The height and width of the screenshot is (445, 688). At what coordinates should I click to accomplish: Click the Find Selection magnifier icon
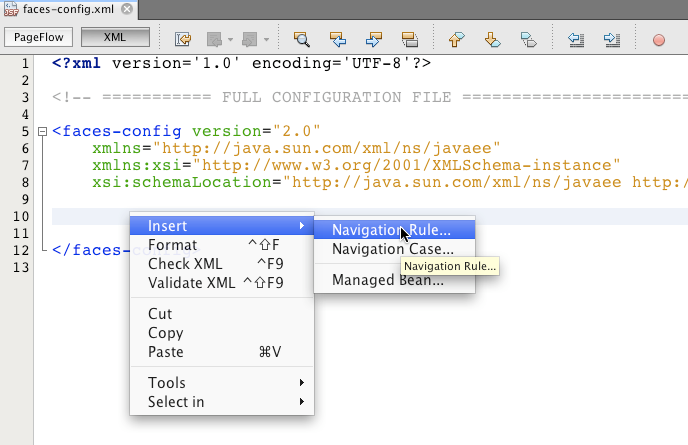pyautogui.click(x=300, y=39)
